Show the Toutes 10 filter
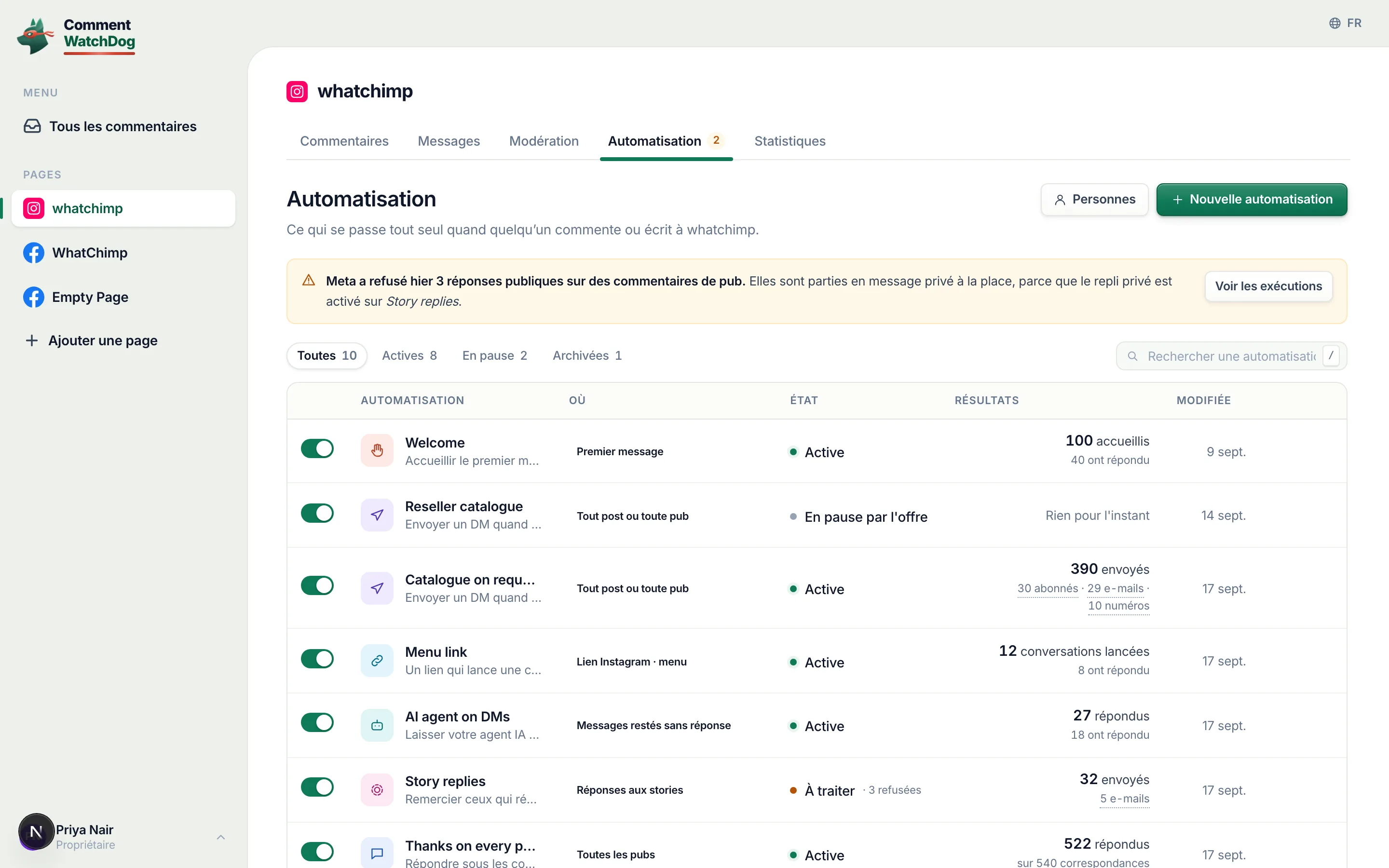This screenshot has width=1389, height=868. [x=327, y=356]
